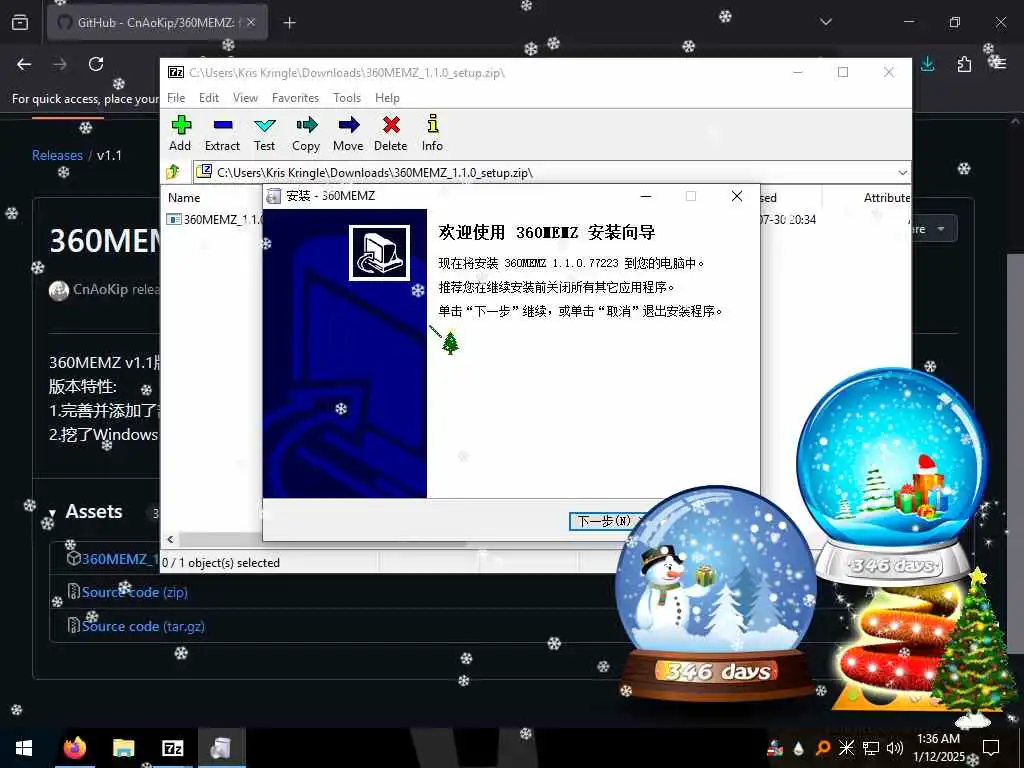Download the 360MEMZ_1 asset link

(120, 559)
